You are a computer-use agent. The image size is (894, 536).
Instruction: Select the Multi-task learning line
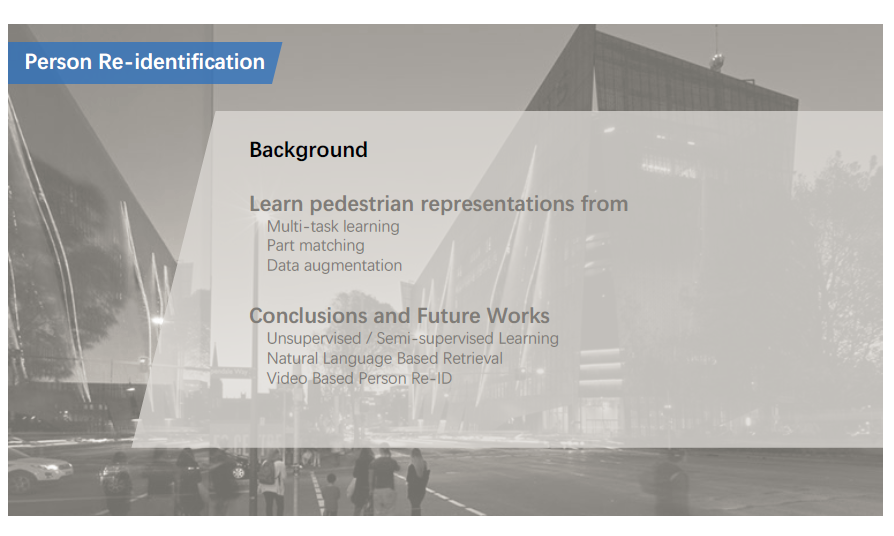pyautogui.click(x=333, y=226)
